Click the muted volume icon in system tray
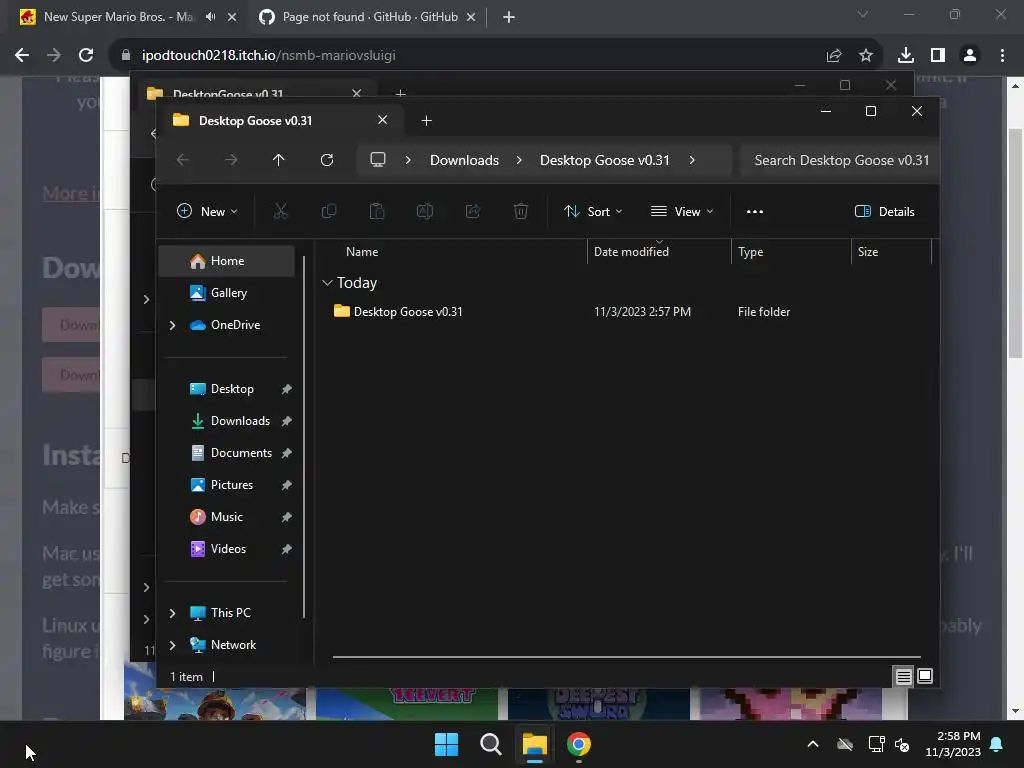The width and height of the screenshot is (1024, 768). (902, 744)
